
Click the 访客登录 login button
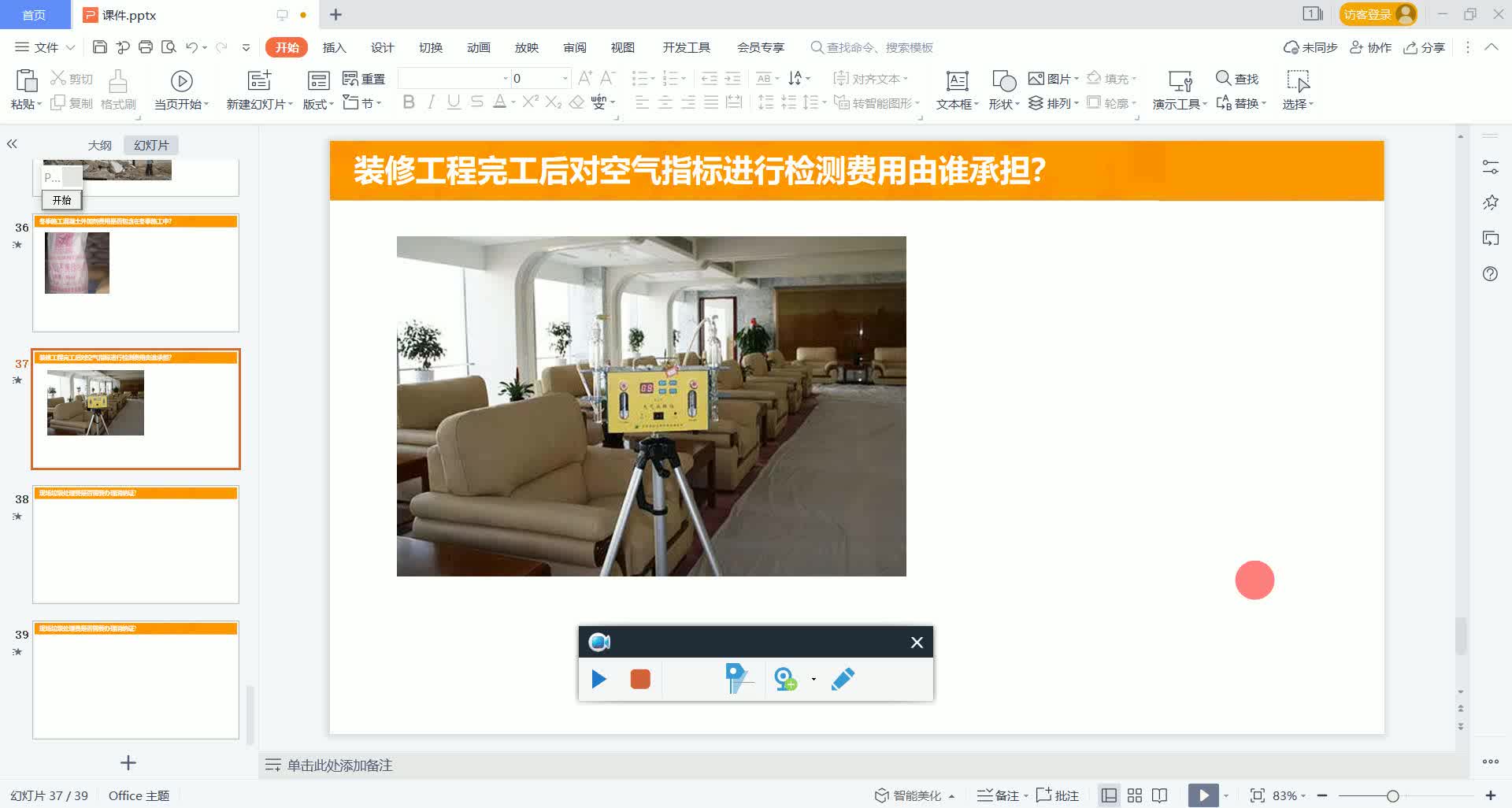pos(1377,14)
